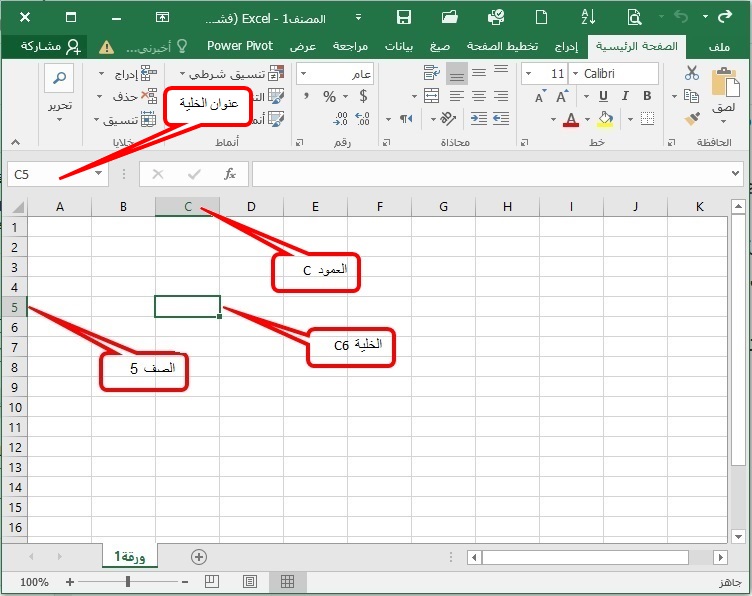Click the fill color paint bucket

tap(604, 119)
